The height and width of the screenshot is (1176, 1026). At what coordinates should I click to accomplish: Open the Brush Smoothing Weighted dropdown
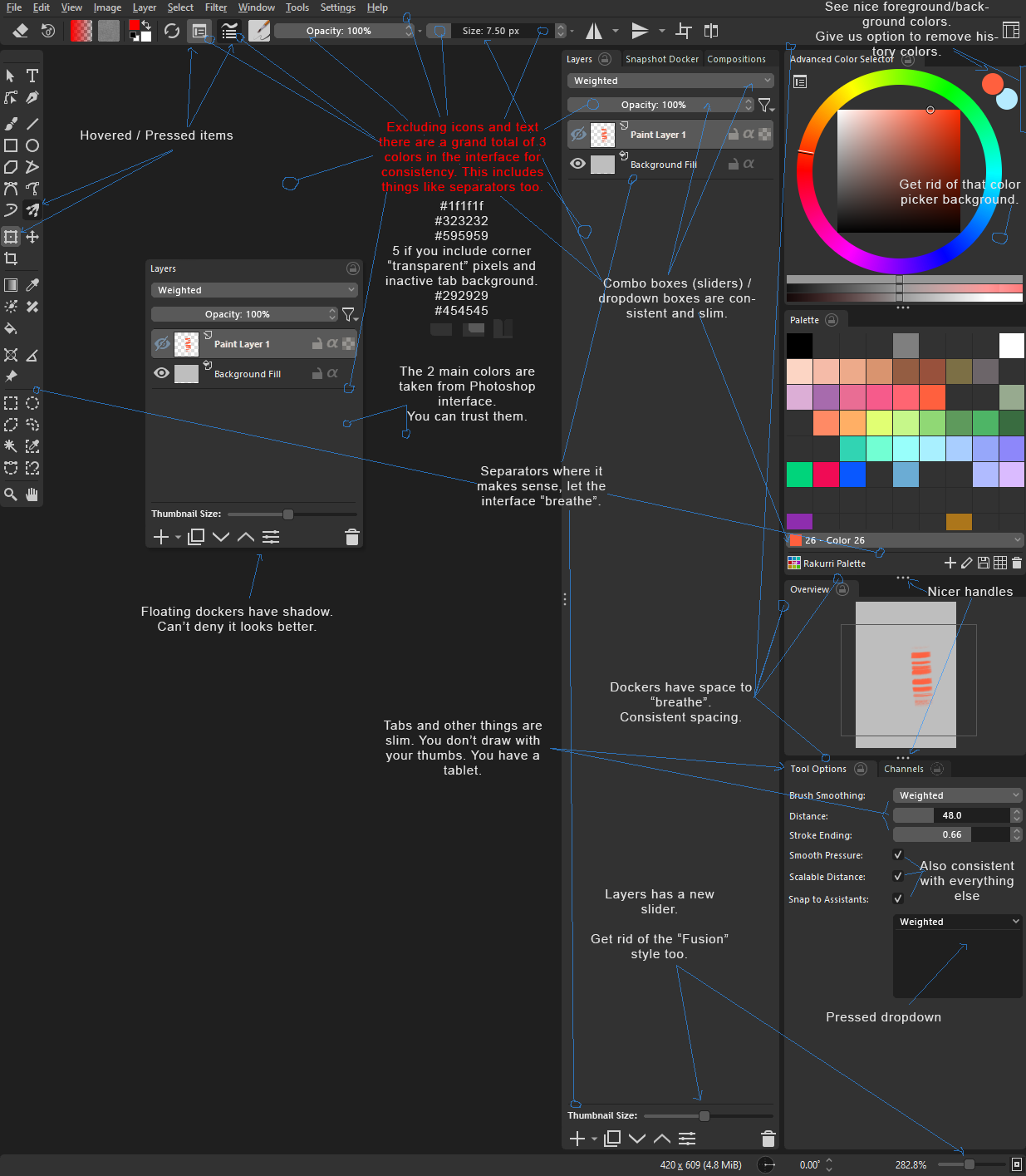tap(958, 795)
